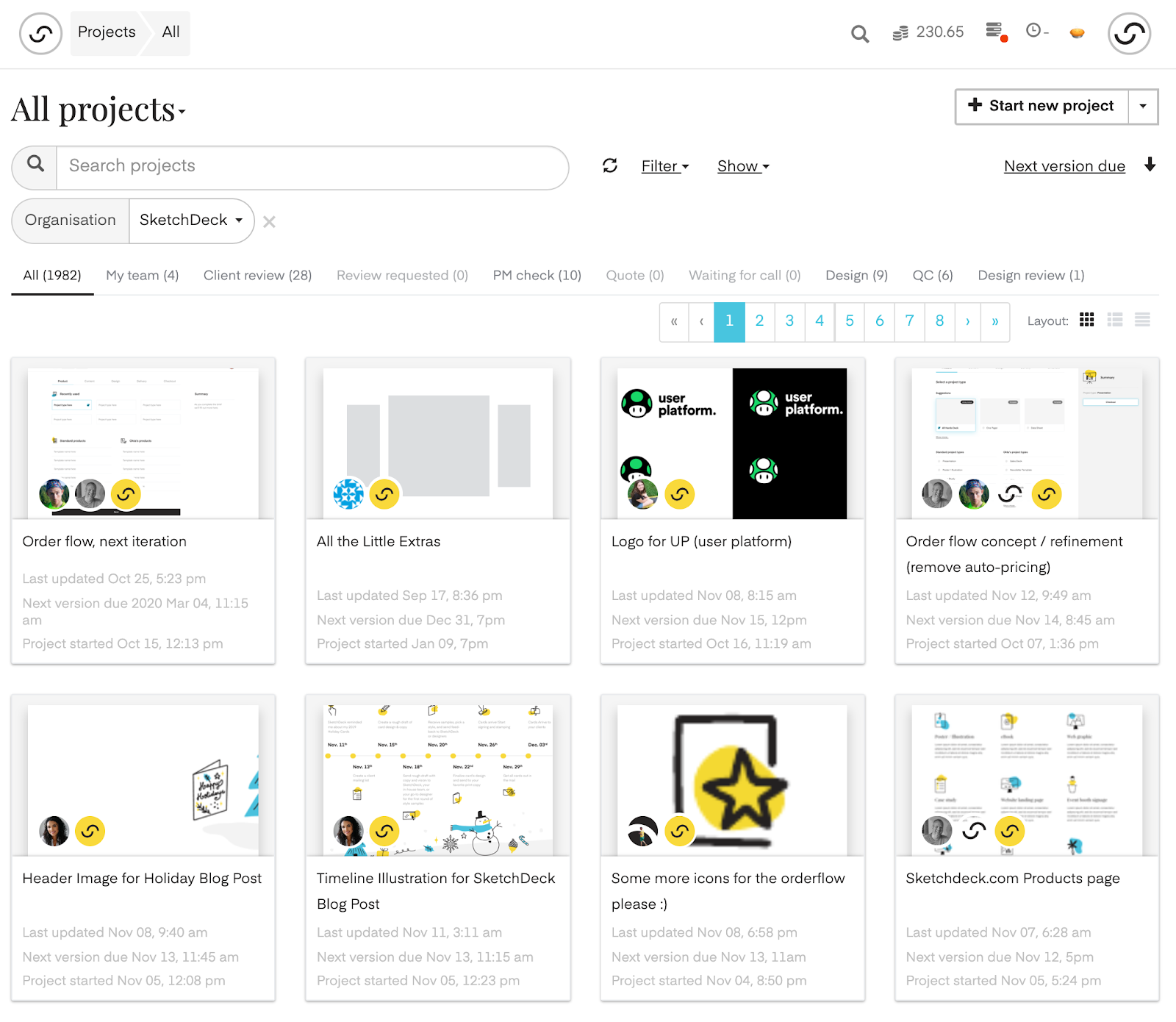Select the Quote (0) tab

click(x=635, y=275)
